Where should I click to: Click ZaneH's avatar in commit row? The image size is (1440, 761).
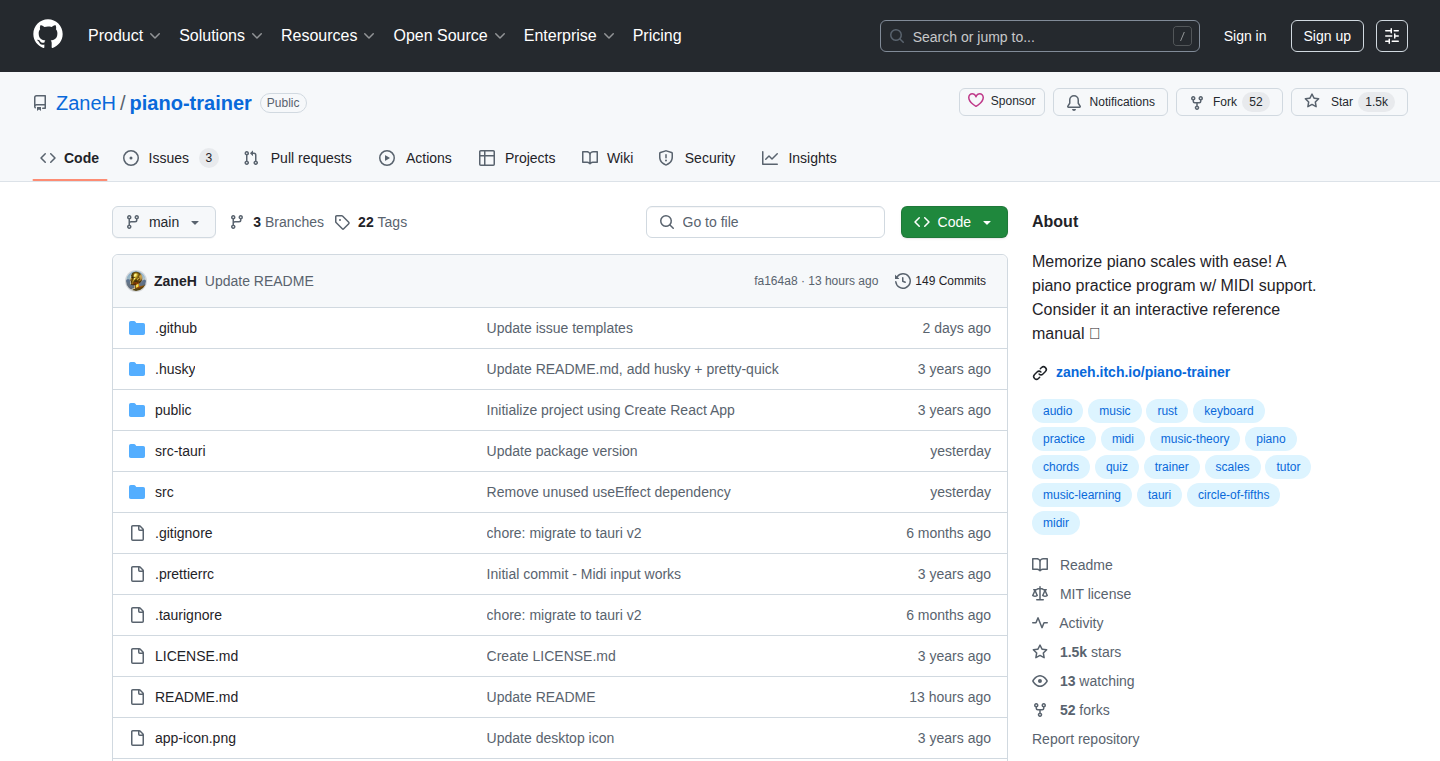136,281
